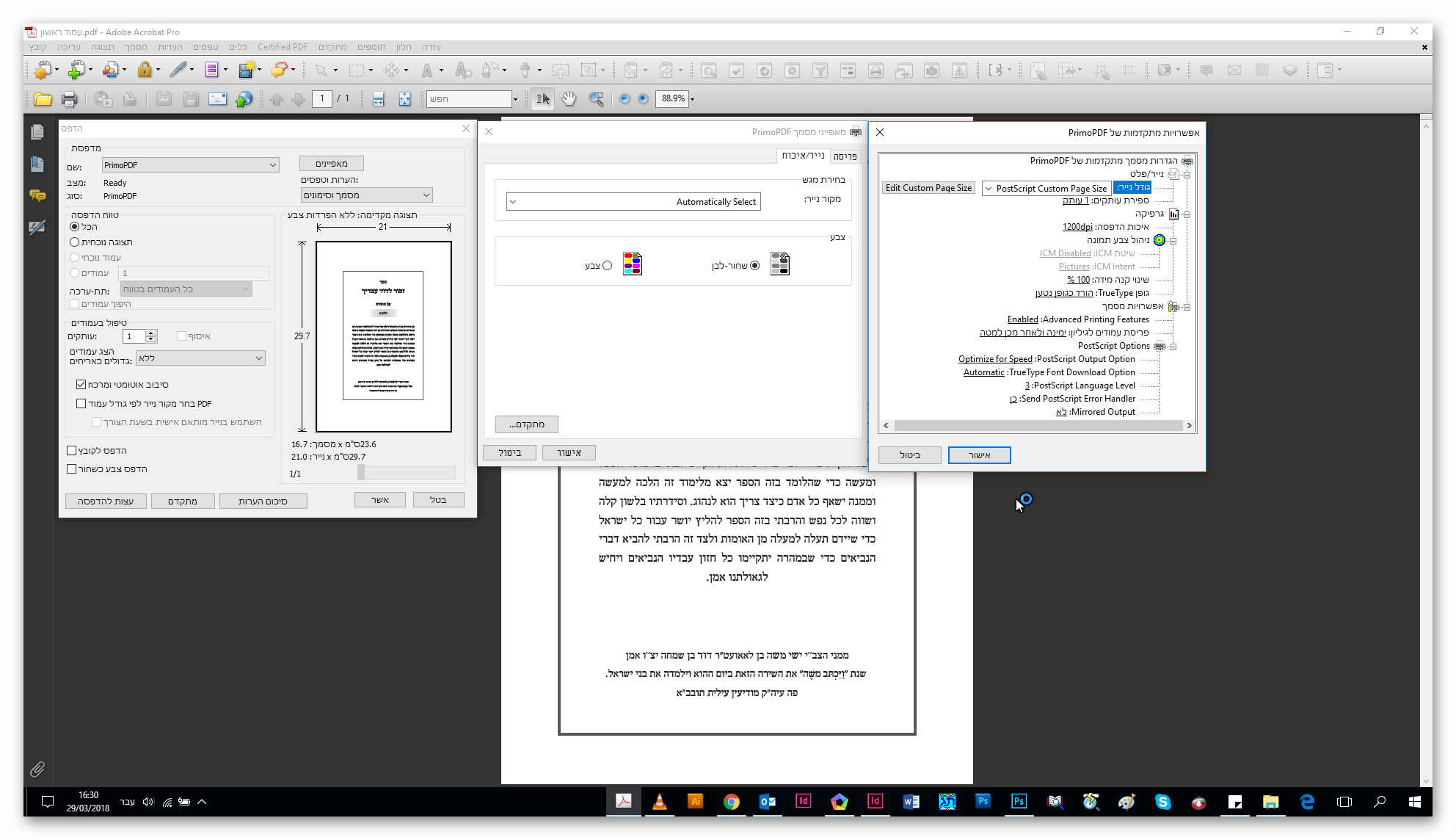Click the Open folder icon

point(43,99)
